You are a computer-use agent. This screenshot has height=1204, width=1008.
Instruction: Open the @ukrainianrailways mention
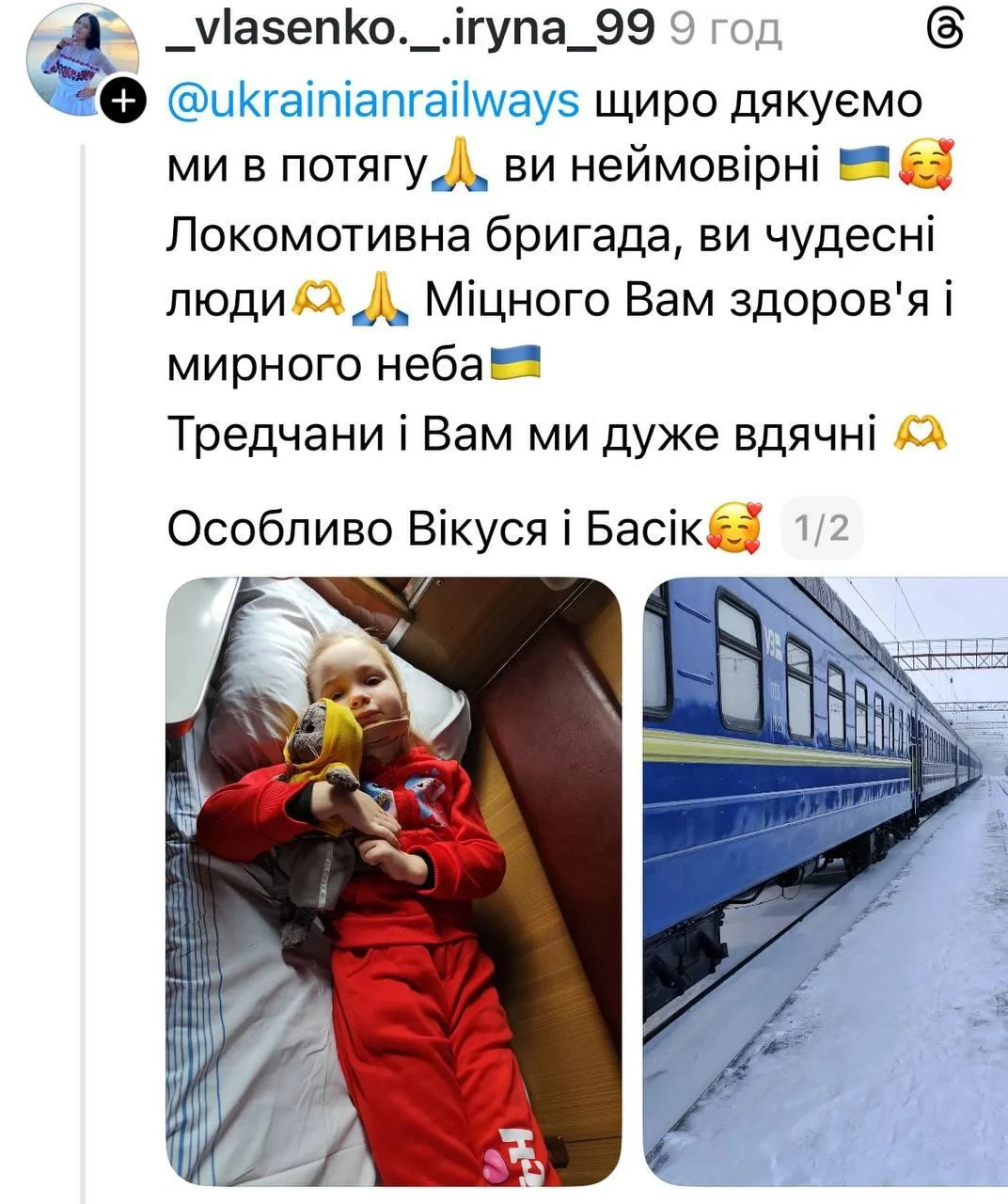pyautogui.click(x=373, y=102)
